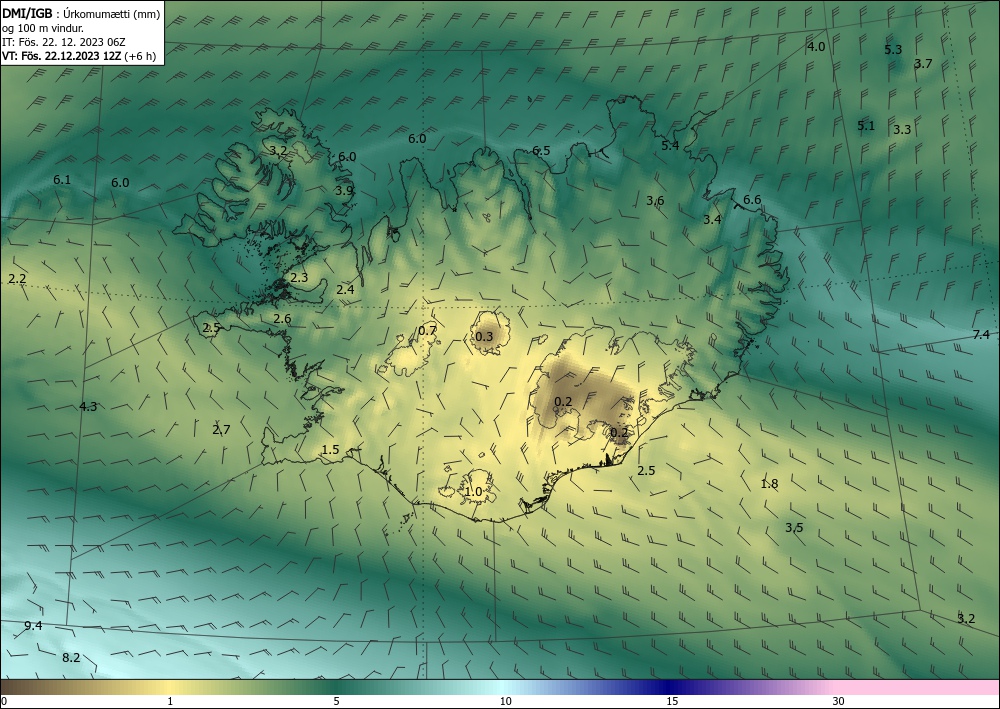Screen dimensions: 1000x709
Task: Click the 6.6 value label
Action: tap(752, 200)
